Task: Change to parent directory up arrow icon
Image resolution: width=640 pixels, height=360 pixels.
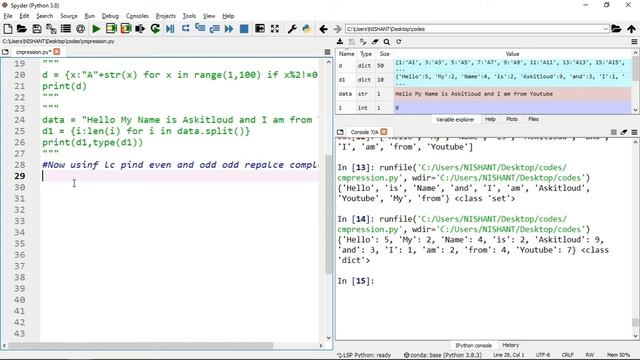Action: click(631, 29)
